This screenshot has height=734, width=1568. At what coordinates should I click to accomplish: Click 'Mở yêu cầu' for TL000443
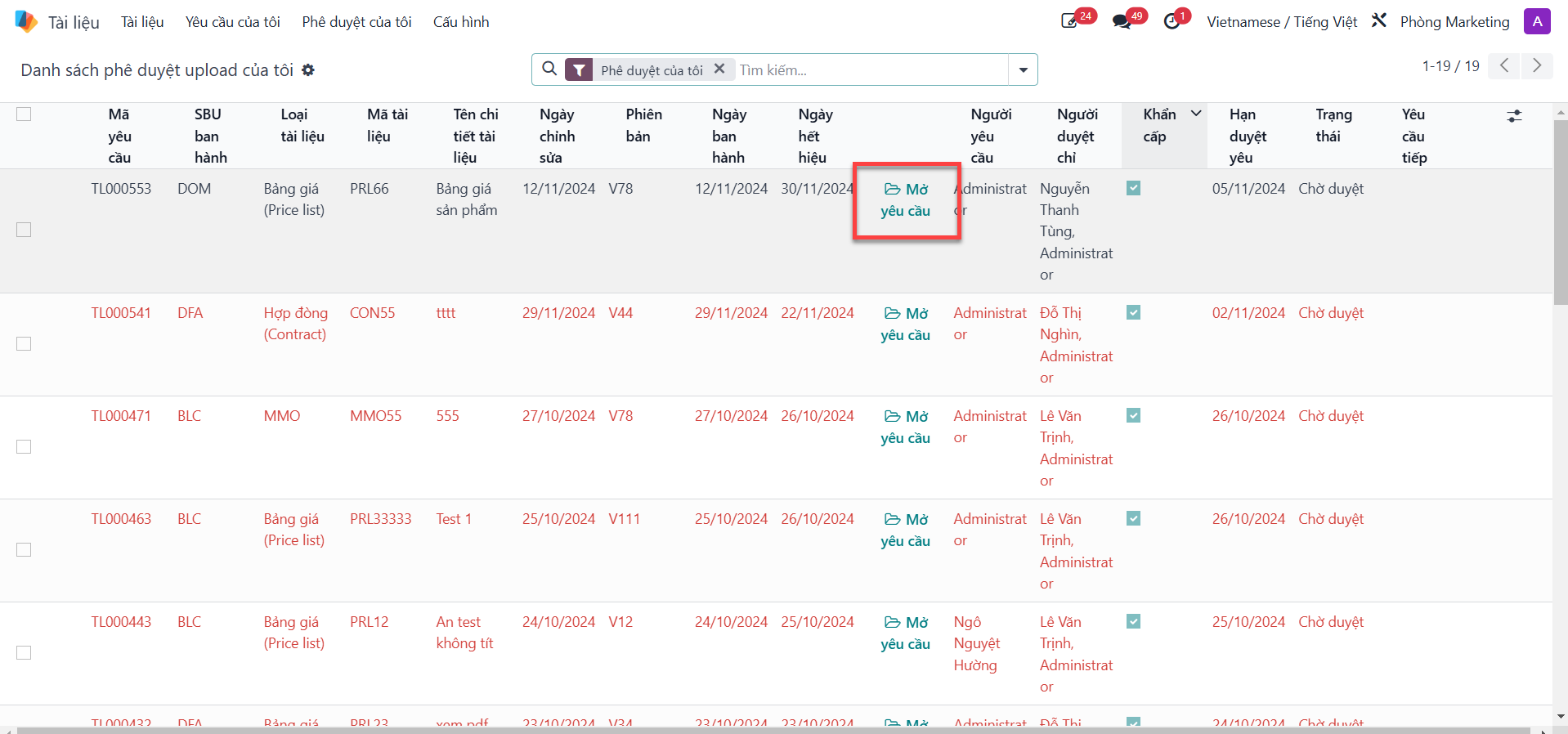coord(906,633)
